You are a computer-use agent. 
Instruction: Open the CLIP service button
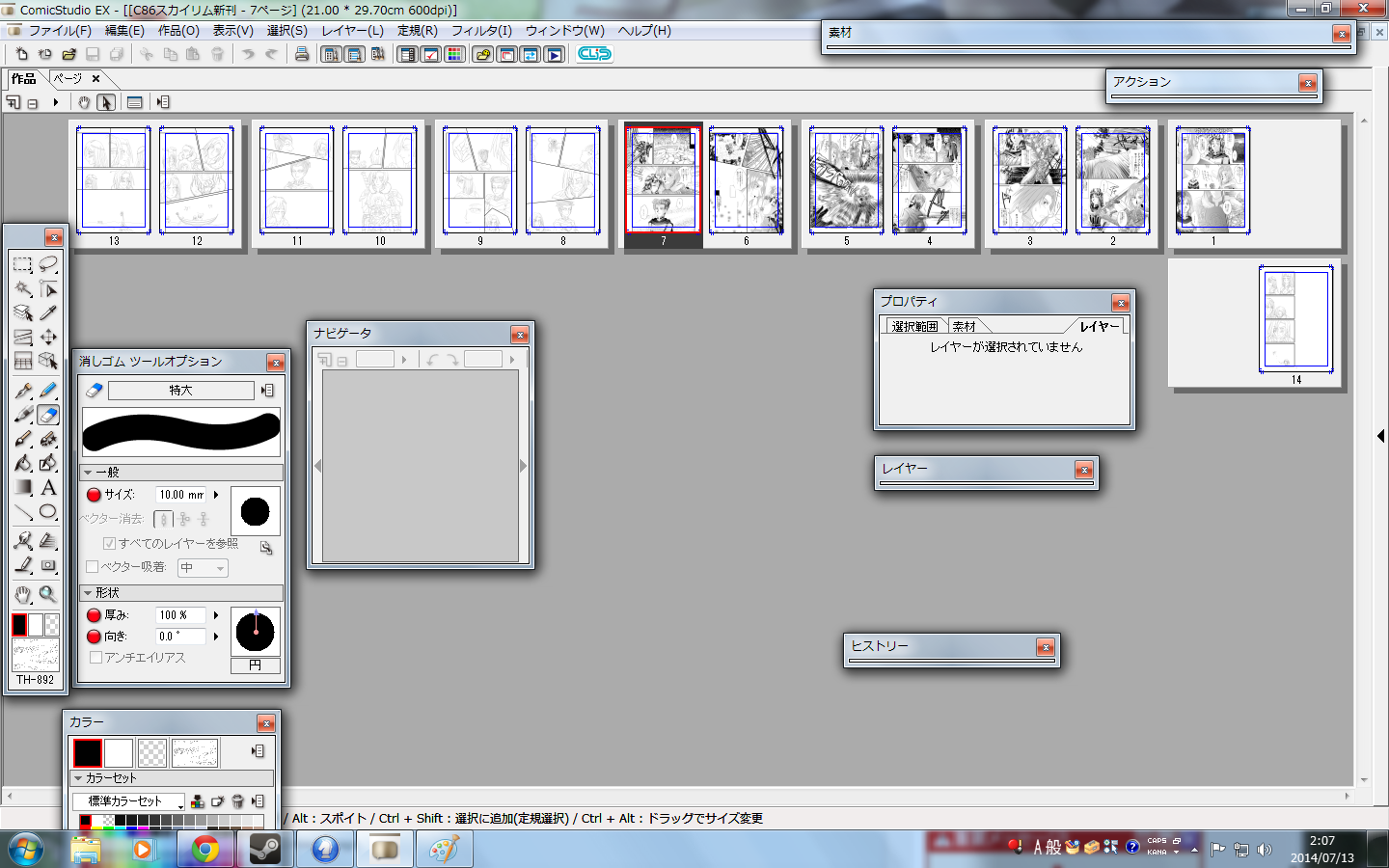click(594, 54)
